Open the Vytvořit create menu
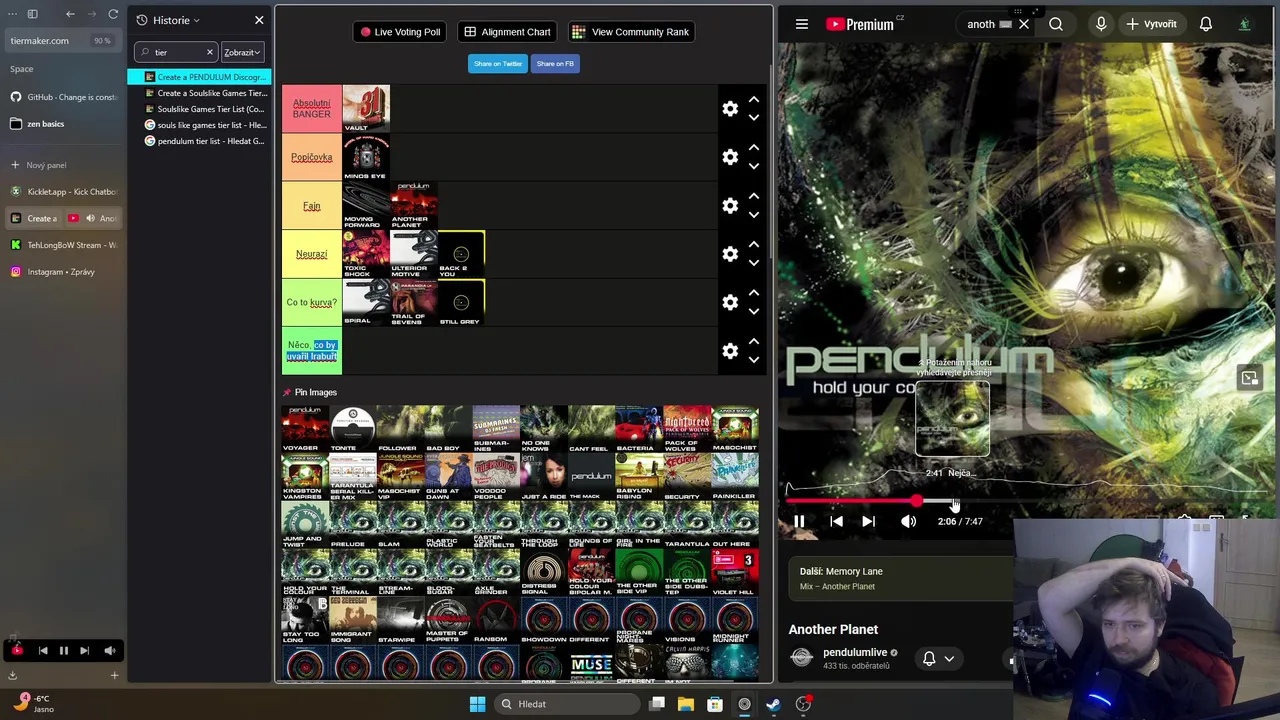 click(x=1150, y=24)
